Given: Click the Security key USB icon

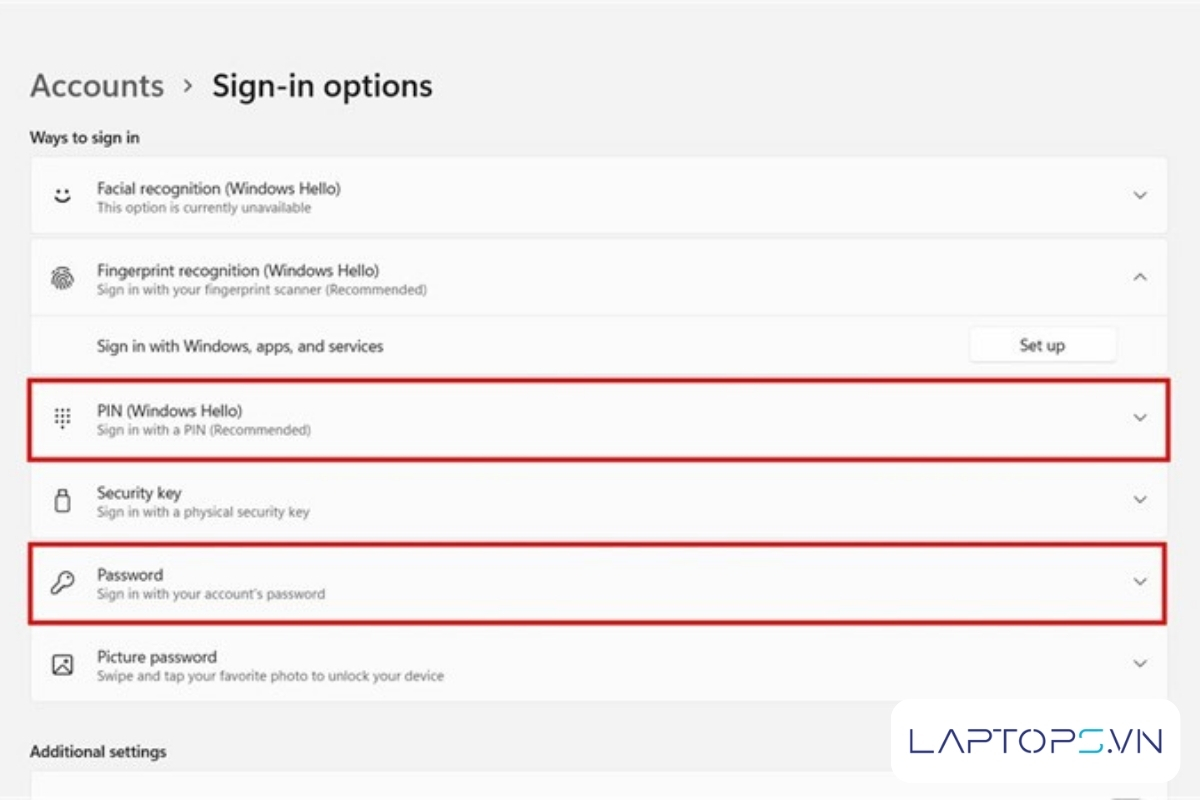Looking at the screenshot, I should click(x=63, y=501).
